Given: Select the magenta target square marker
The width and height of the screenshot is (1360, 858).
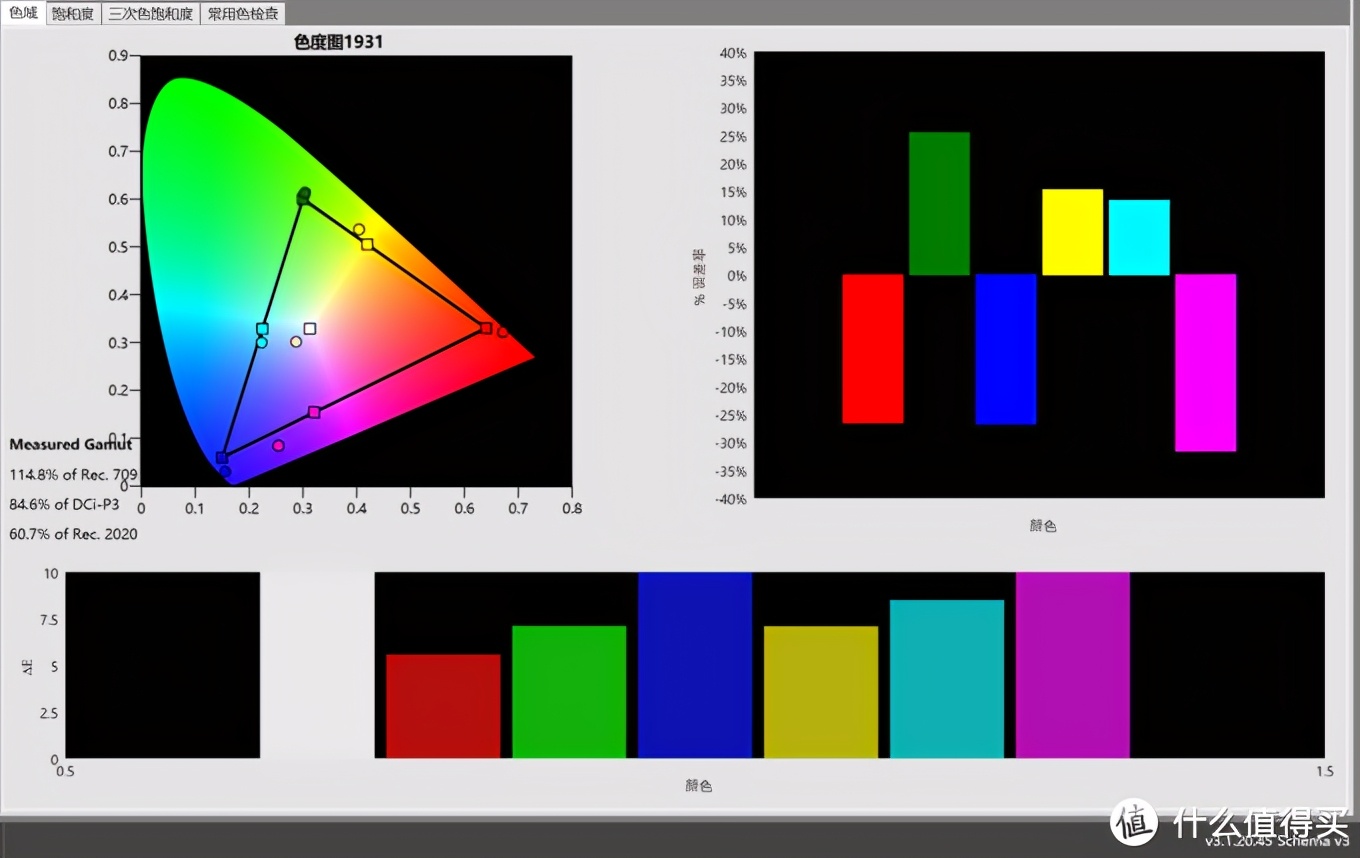Looking at the screenshot, I should [x=314, y=412].
